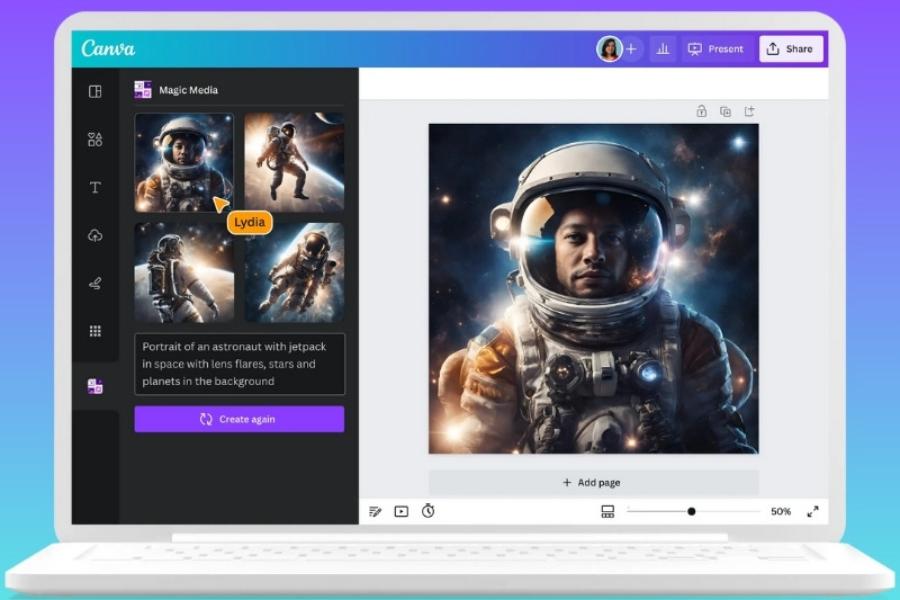900x600 pixels.
Task: Click the add page icon above canvas
Action: 750,111
